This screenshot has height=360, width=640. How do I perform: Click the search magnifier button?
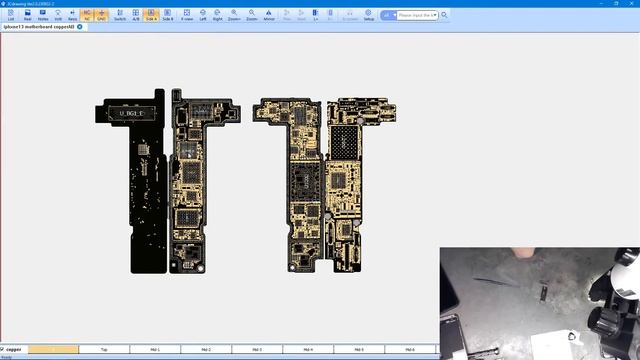[x=444, y=15]
